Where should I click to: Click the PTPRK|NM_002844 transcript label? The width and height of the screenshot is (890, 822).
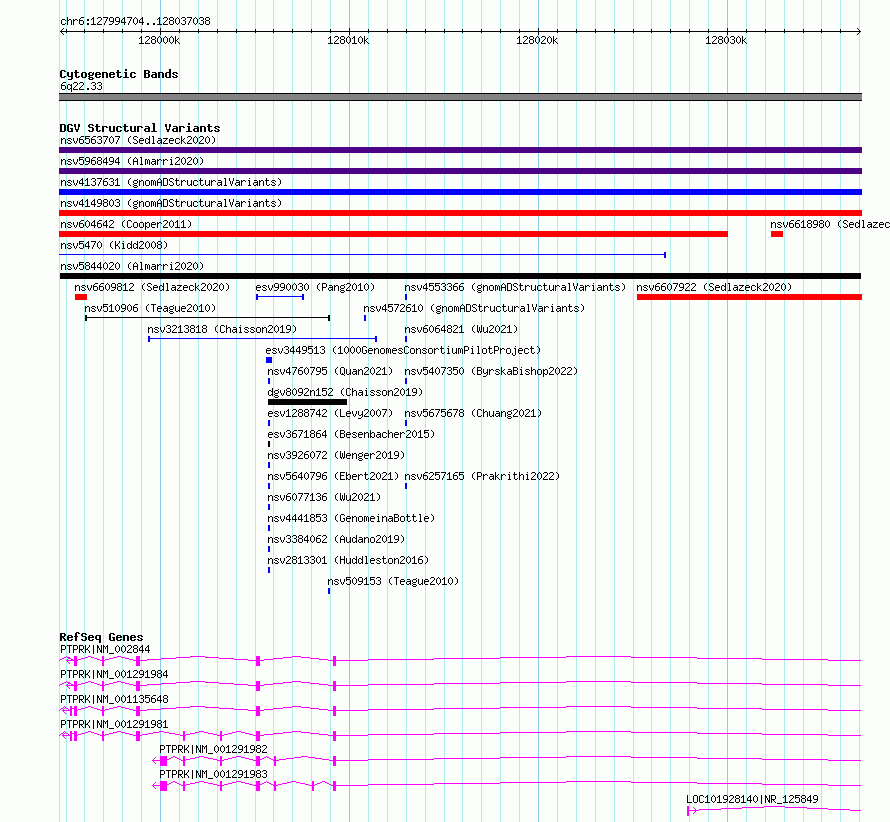tap(105, 649)
